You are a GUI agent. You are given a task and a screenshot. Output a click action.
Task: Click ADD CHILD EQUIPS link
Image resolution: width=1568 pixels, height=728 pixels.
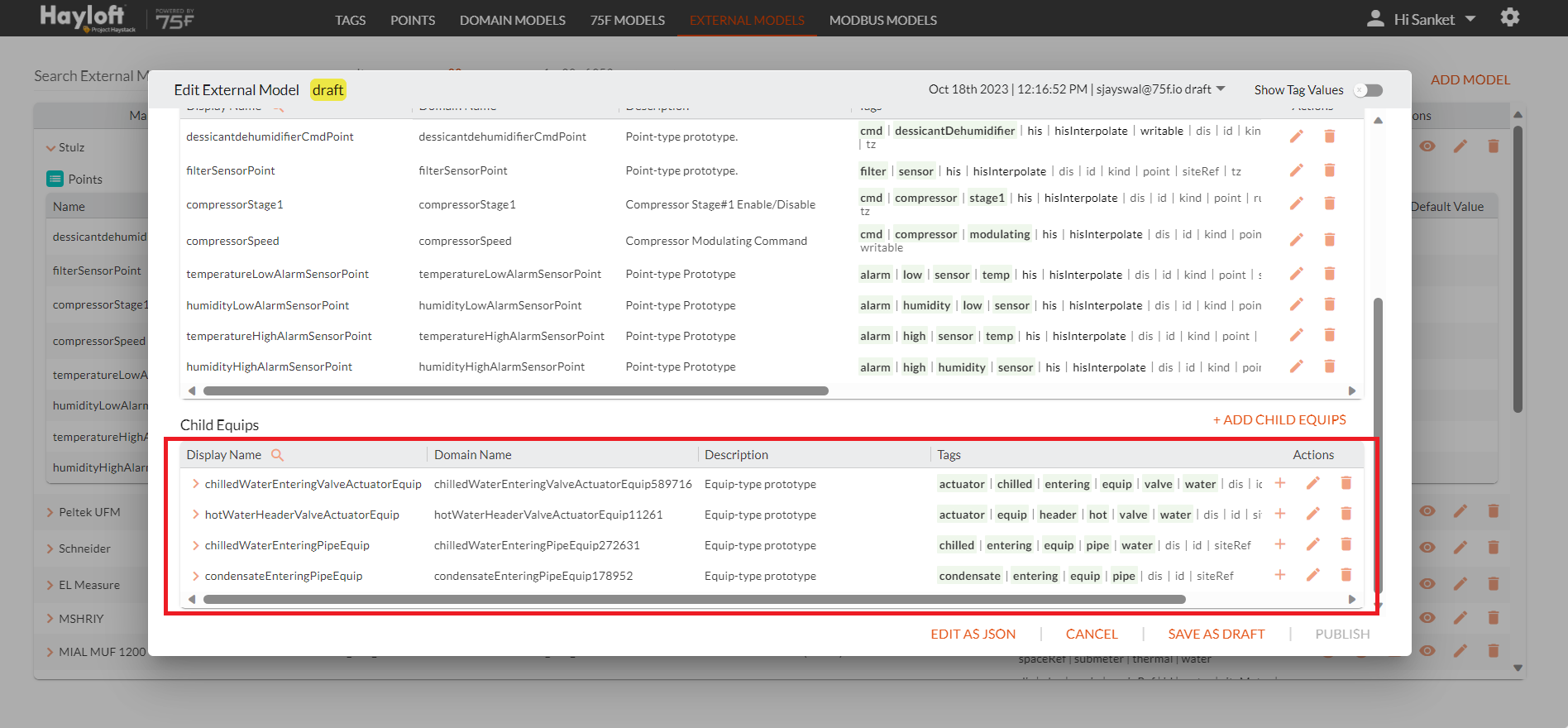[1279, 420]
